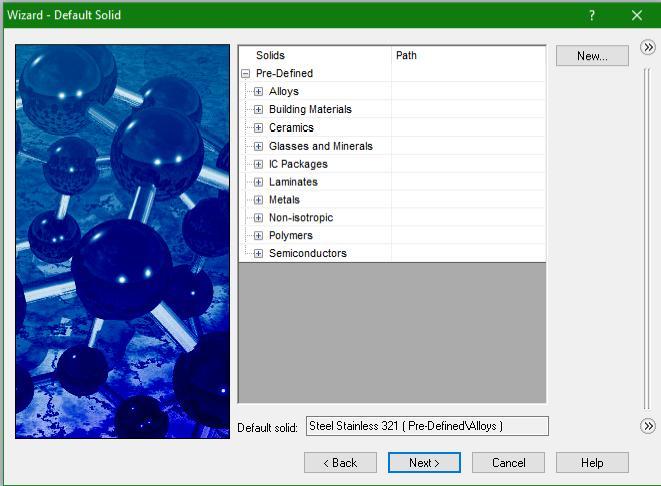Expand the Metals category
661x486 pixels.
click(x=258, y=200)
